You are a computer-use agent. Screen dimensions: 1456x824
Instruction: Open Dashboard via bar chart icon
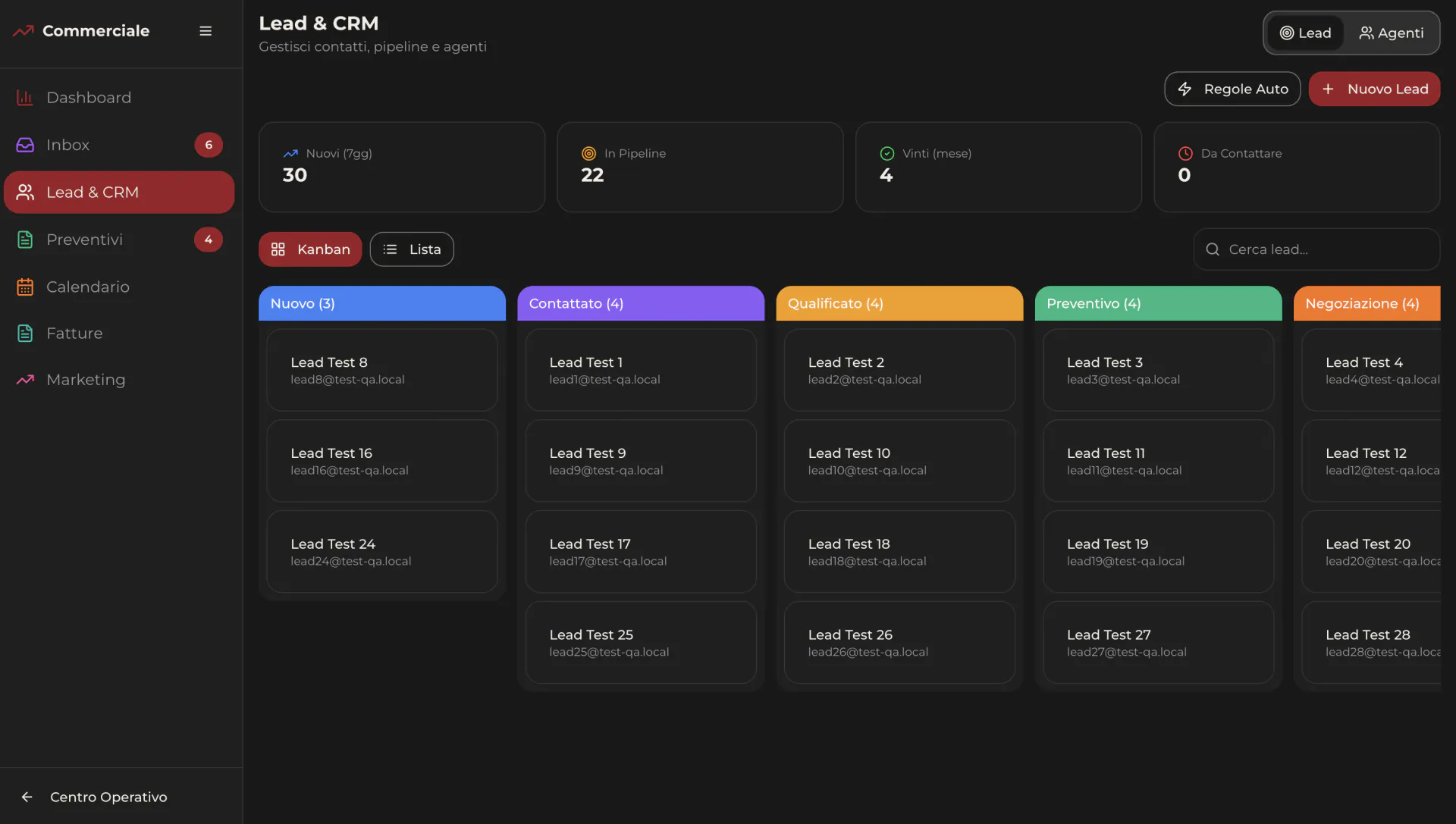[x=25, y=98]
